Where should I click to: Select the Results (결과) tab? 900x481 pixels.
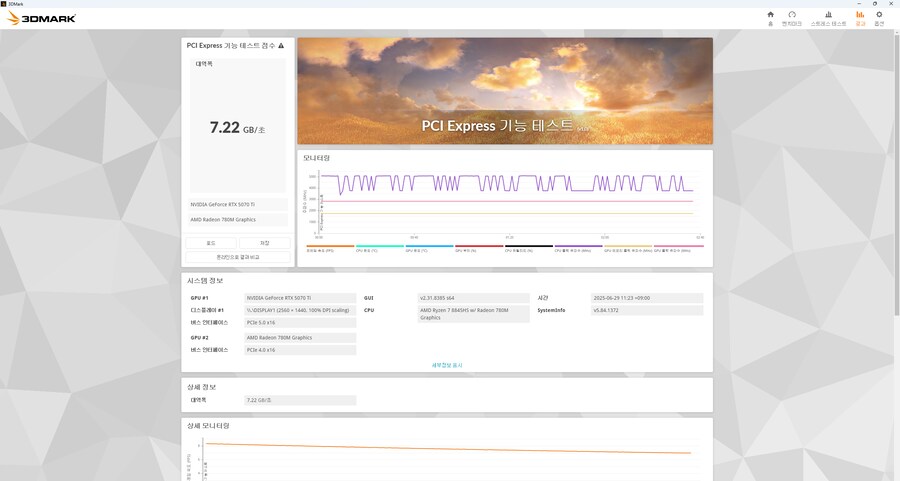860,18
